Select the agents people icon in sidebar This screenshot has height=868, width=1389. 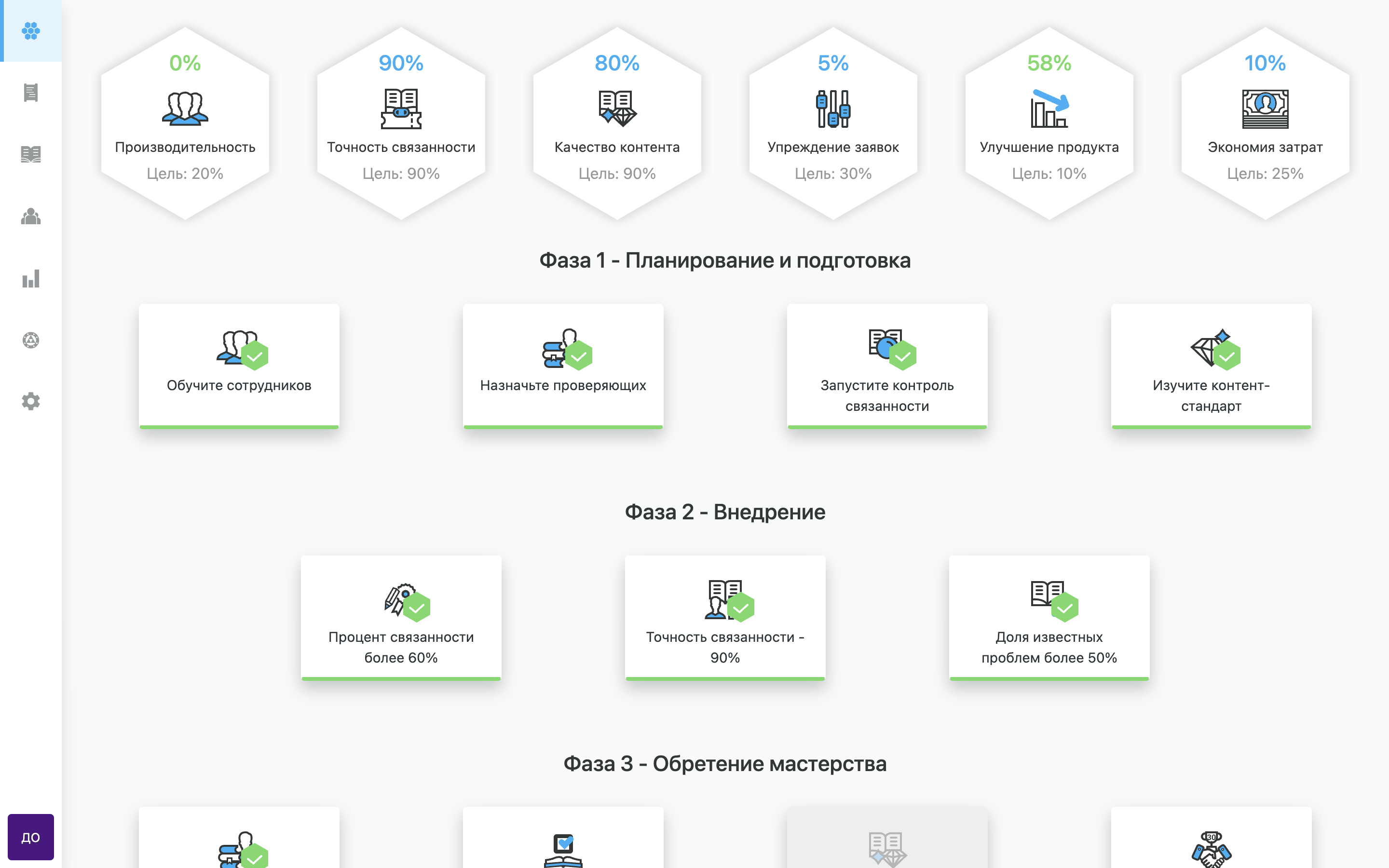tap(31, 217)
